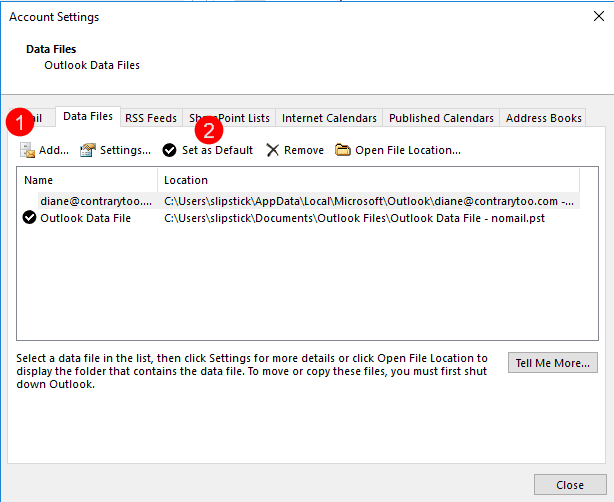
Task: Click the Remove X icon
Action: pos(273,150)
